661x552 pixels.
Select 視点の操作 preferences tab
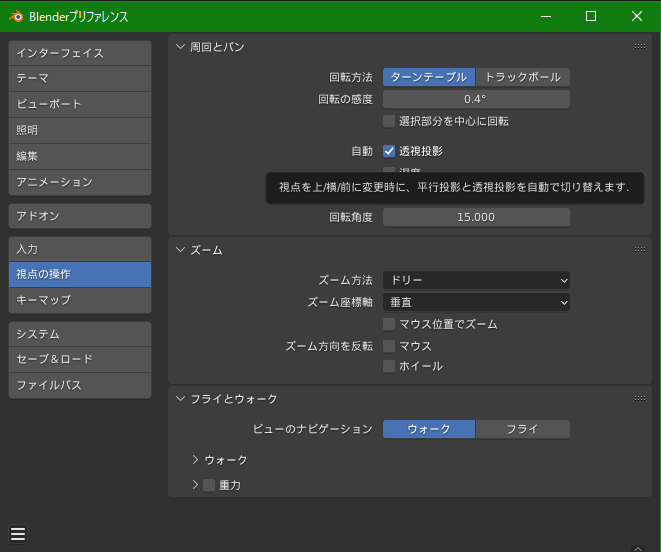pyautogui.click(x=80, y=274)
